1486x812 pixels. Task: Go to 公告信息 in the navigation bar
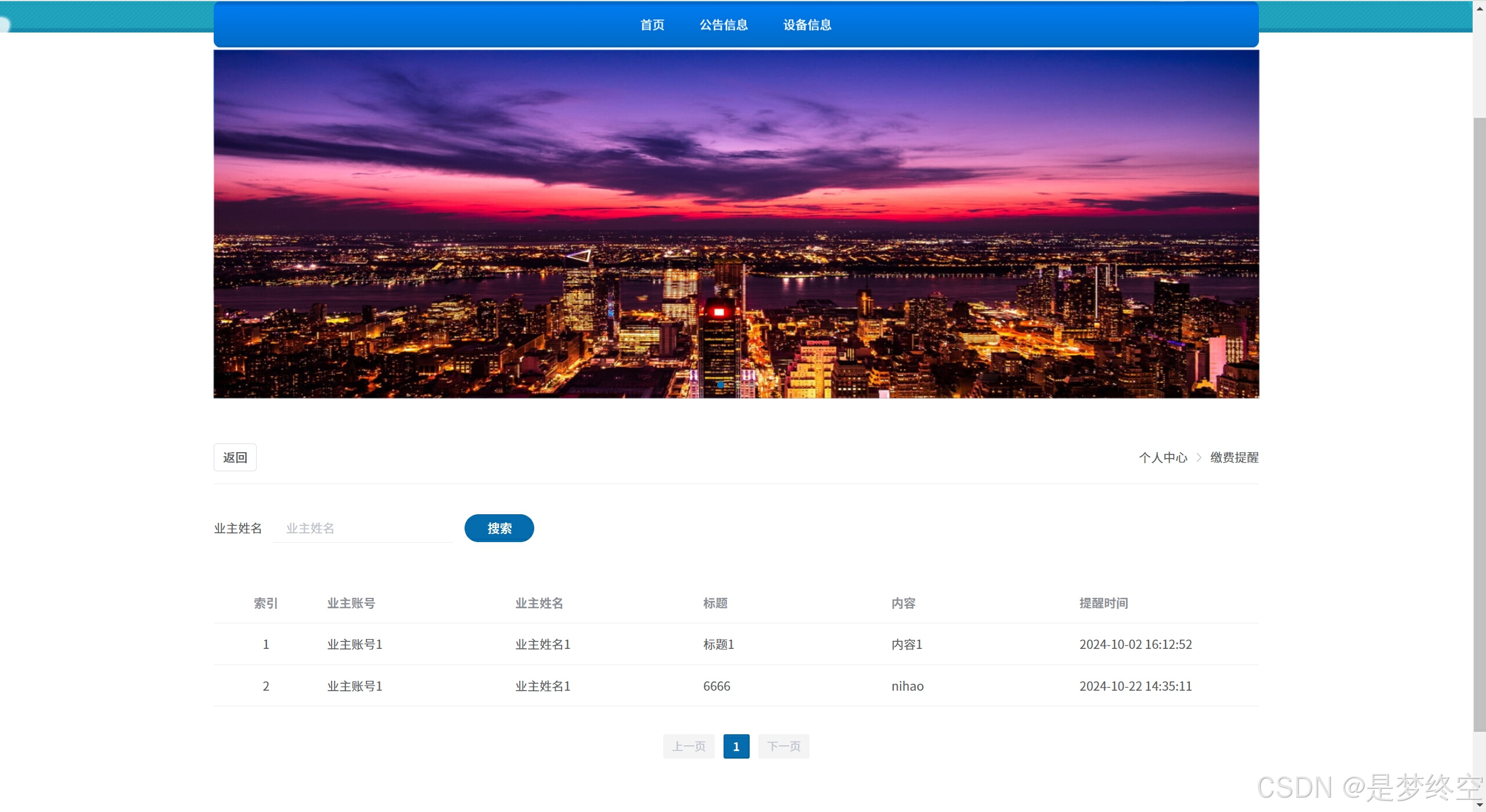(x=723, y=25)
